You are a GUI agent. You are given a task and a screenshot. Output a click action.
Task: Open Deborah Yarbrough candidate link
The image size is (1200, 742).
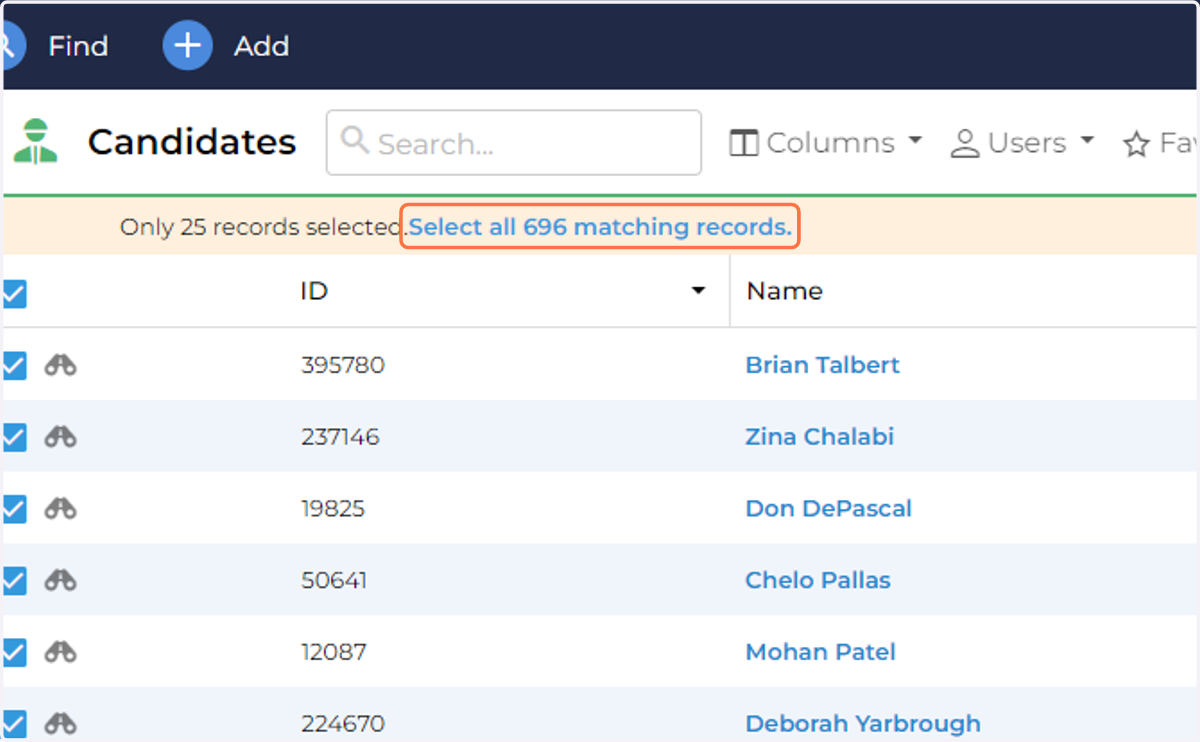tap(863, 723)
